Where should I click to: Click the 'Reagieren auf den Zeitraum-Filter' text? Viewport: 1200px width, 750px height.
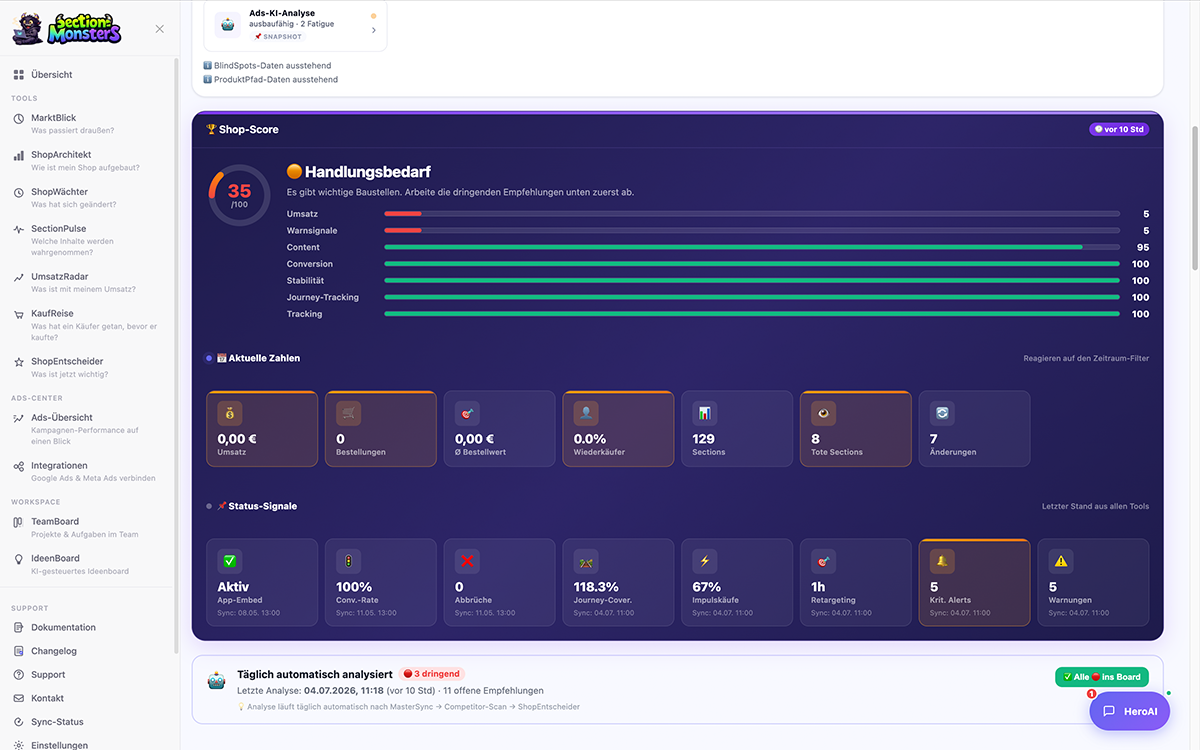tap(1086, 358)
